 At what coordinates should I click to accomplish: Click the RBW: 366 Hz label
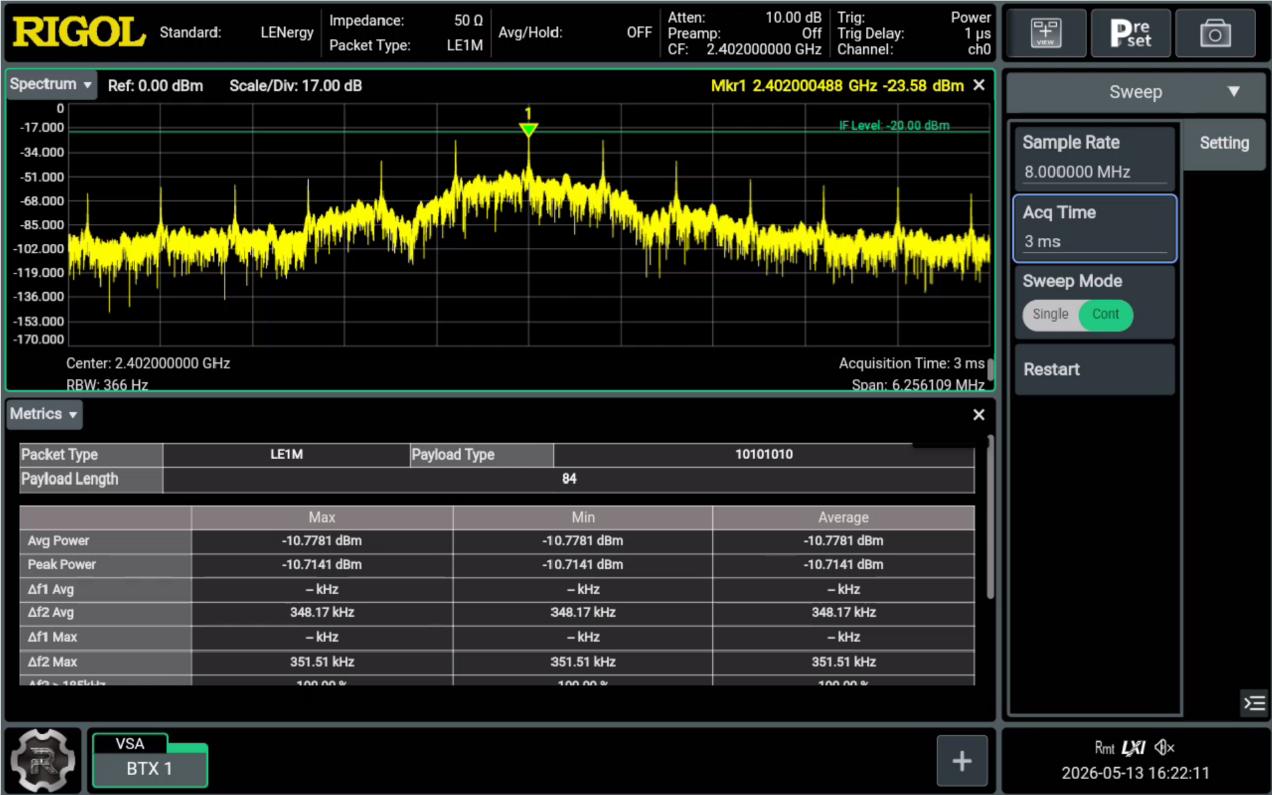pos(107,385)
